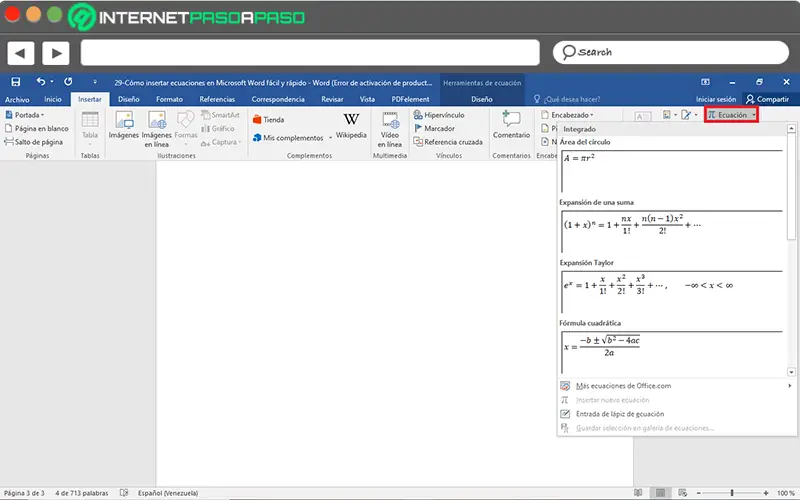Click the browser back arrow button

[x=20, y=53]
